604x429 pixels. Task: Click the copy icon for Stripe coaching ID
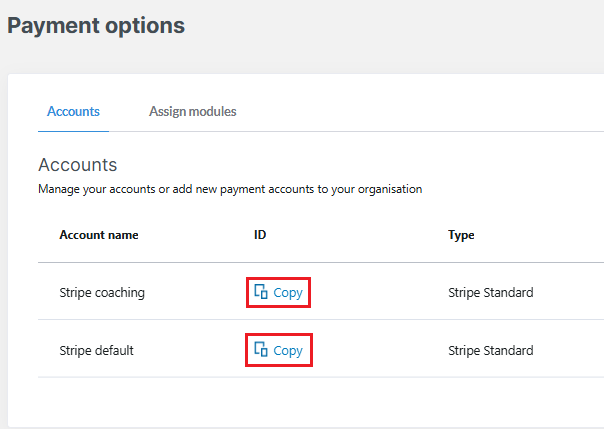261,293
